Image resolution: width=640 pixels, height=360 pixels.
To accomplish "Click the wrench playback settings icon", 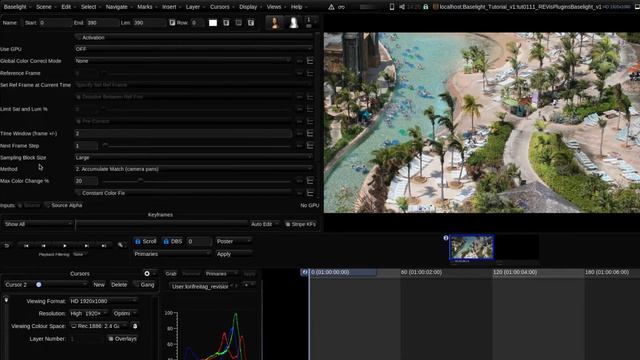I will pyautogui.click(x=121, y=245).
